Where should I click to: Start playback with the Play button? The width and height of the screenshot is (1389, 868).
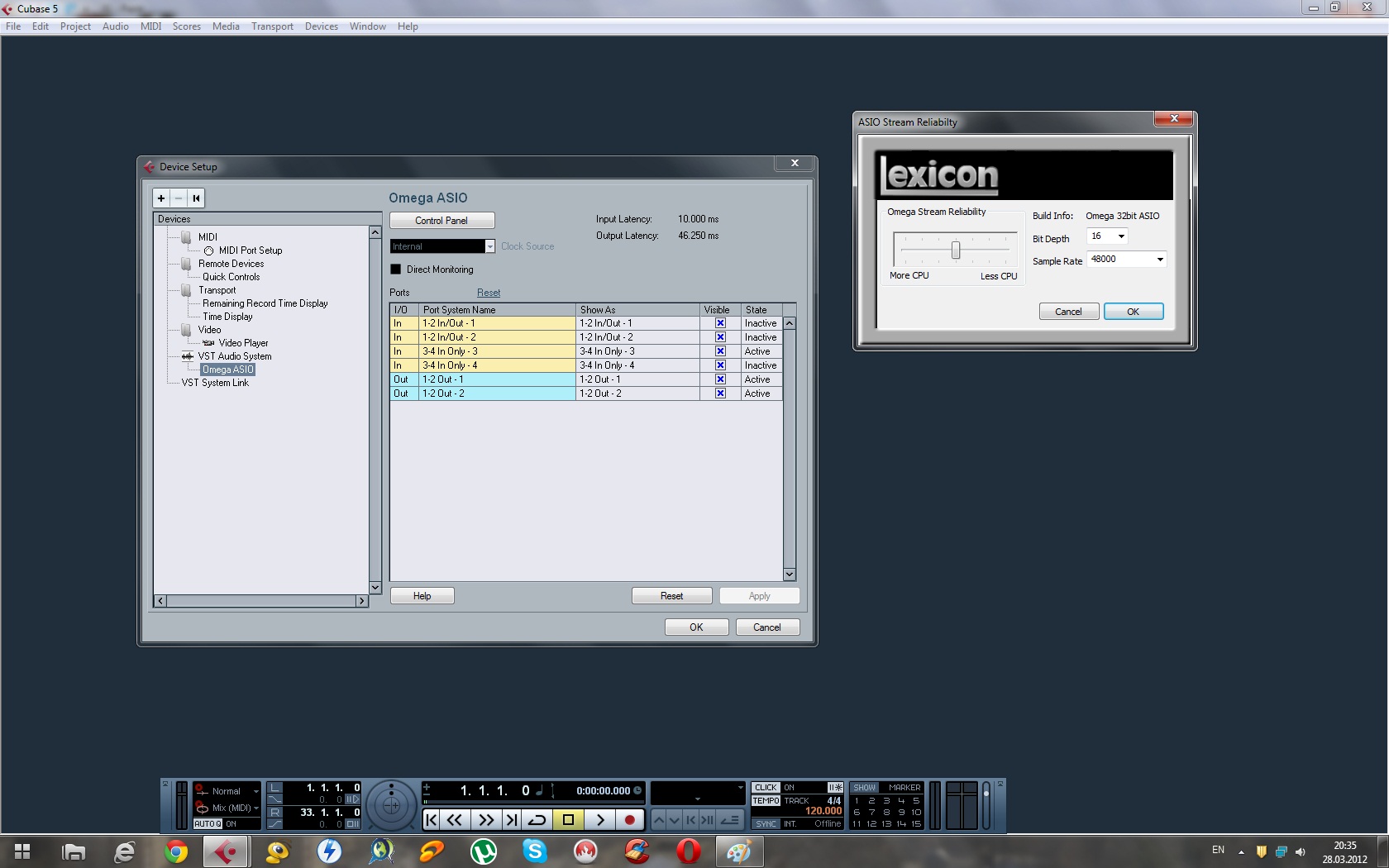point(600,820)
